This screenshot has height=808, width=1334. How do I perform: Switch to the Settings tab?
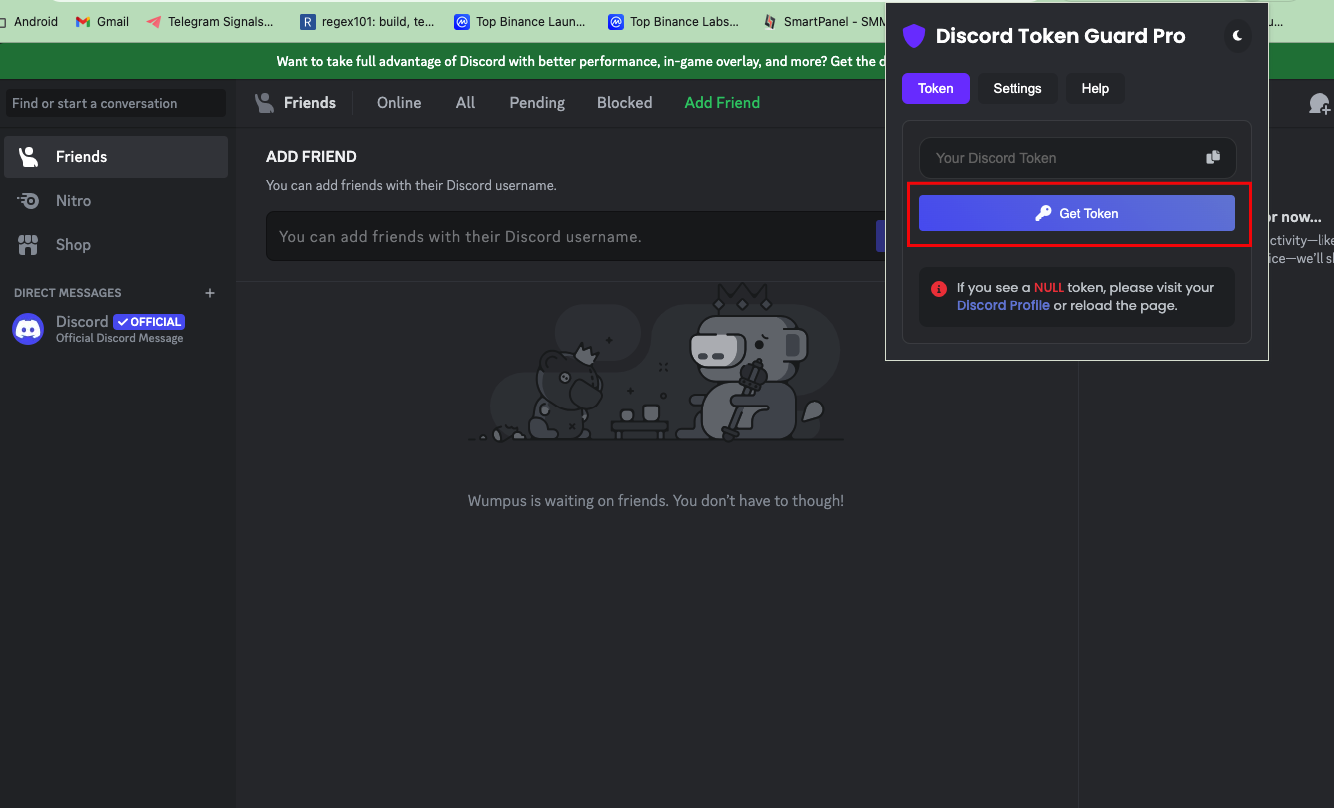[1017, 88]
